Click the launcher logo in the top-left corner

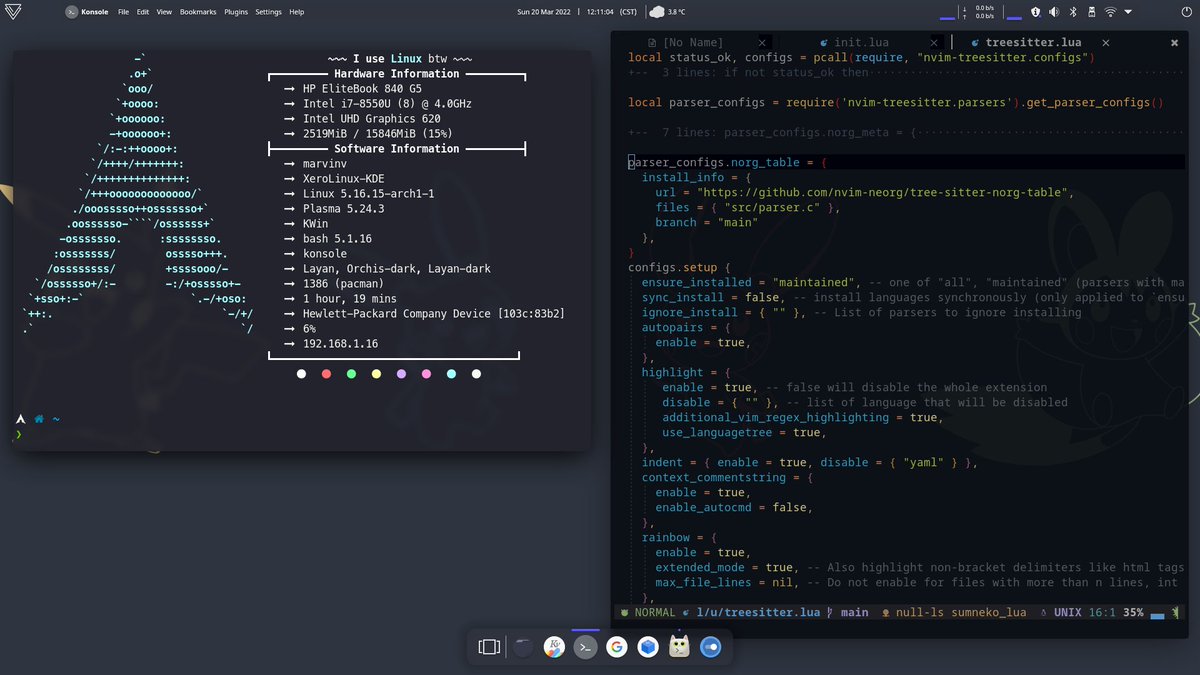[11, 12]
